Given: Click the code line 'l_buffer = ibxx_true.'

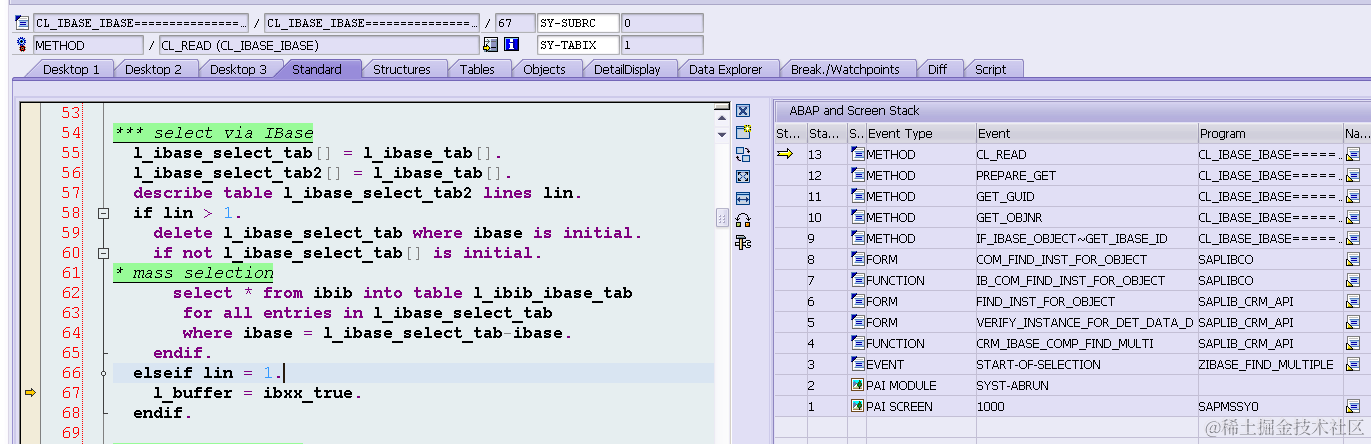Looking at the screenshot, I should pos(257,393).
